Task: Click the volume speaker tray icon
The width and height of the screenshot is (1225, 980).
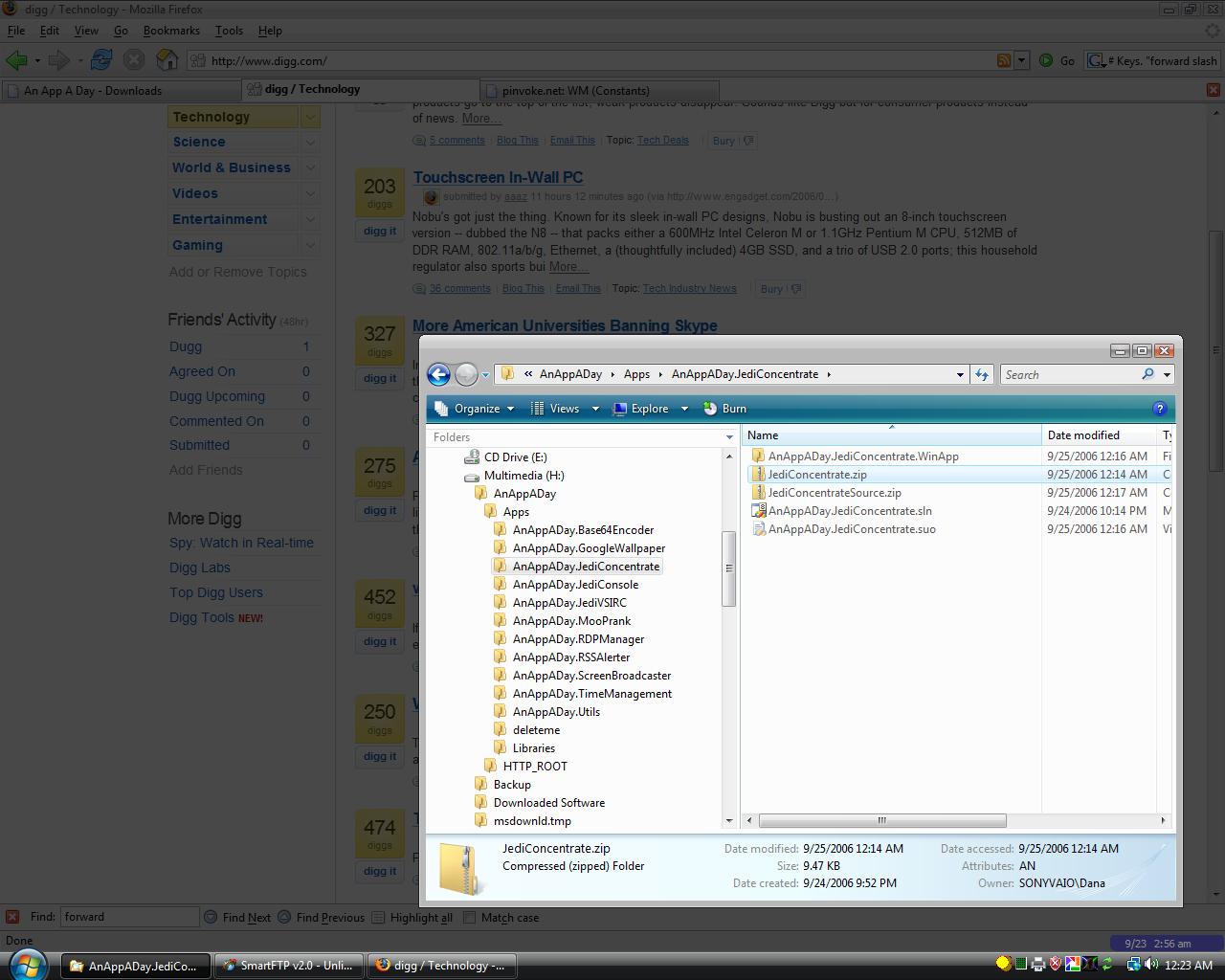Action: 1151,965
